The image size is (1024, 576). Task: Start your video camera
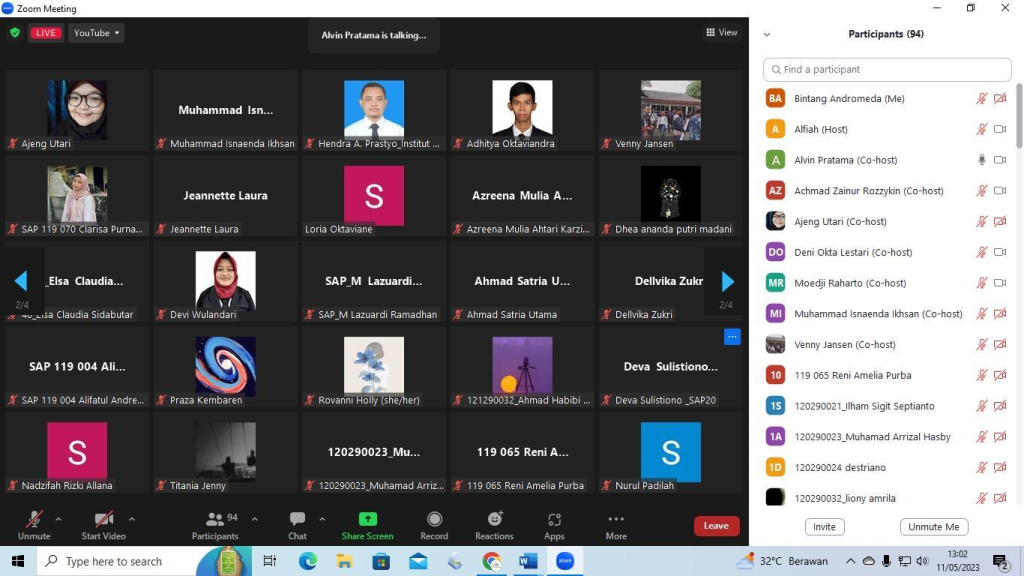[103, 525]
